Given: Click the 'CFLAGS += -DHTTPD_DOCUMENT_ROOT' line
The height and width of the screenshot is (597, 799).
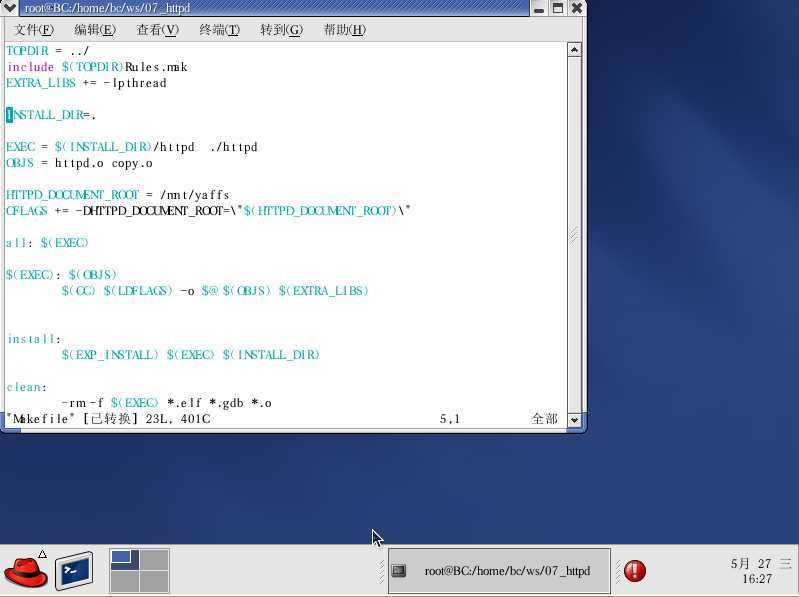Looking at the screenshot, I should [208, 211].
